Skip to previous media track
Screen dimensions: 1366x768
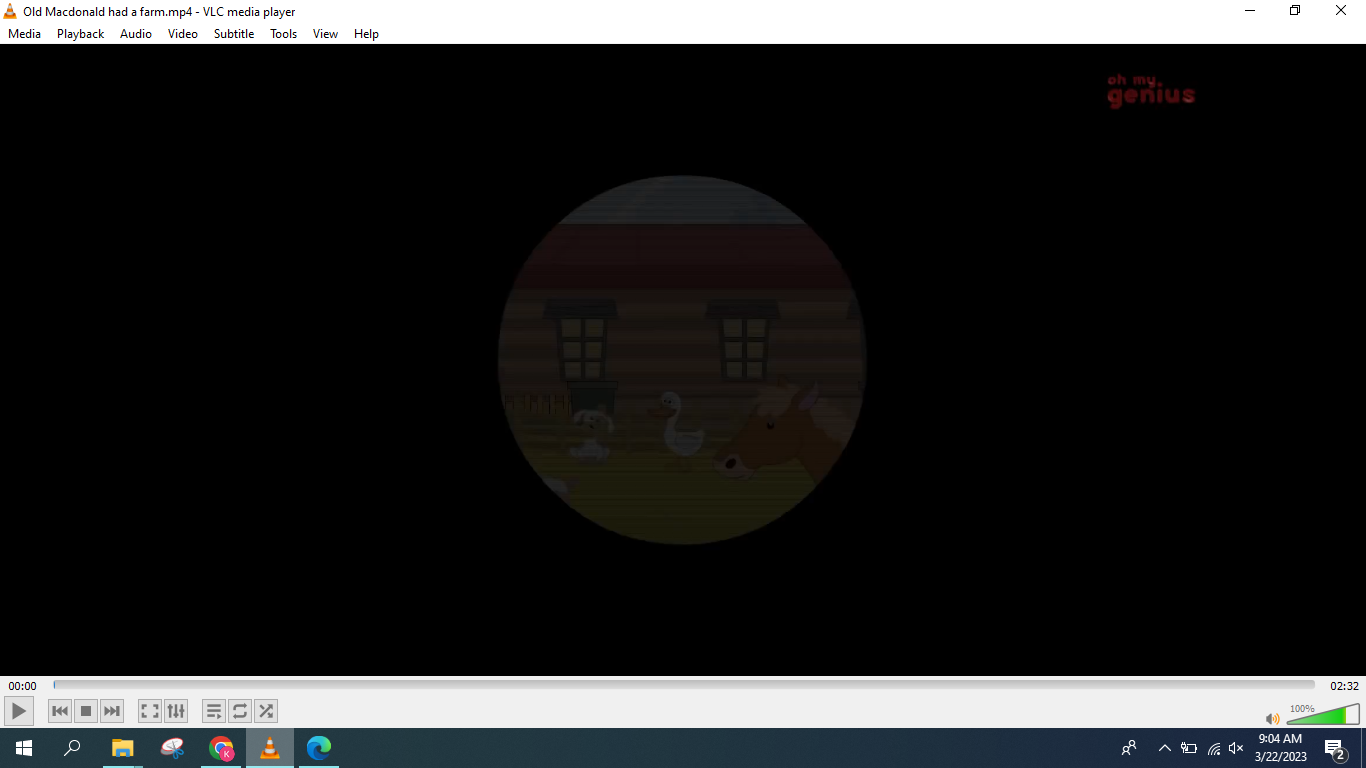[x=60, y=711]
